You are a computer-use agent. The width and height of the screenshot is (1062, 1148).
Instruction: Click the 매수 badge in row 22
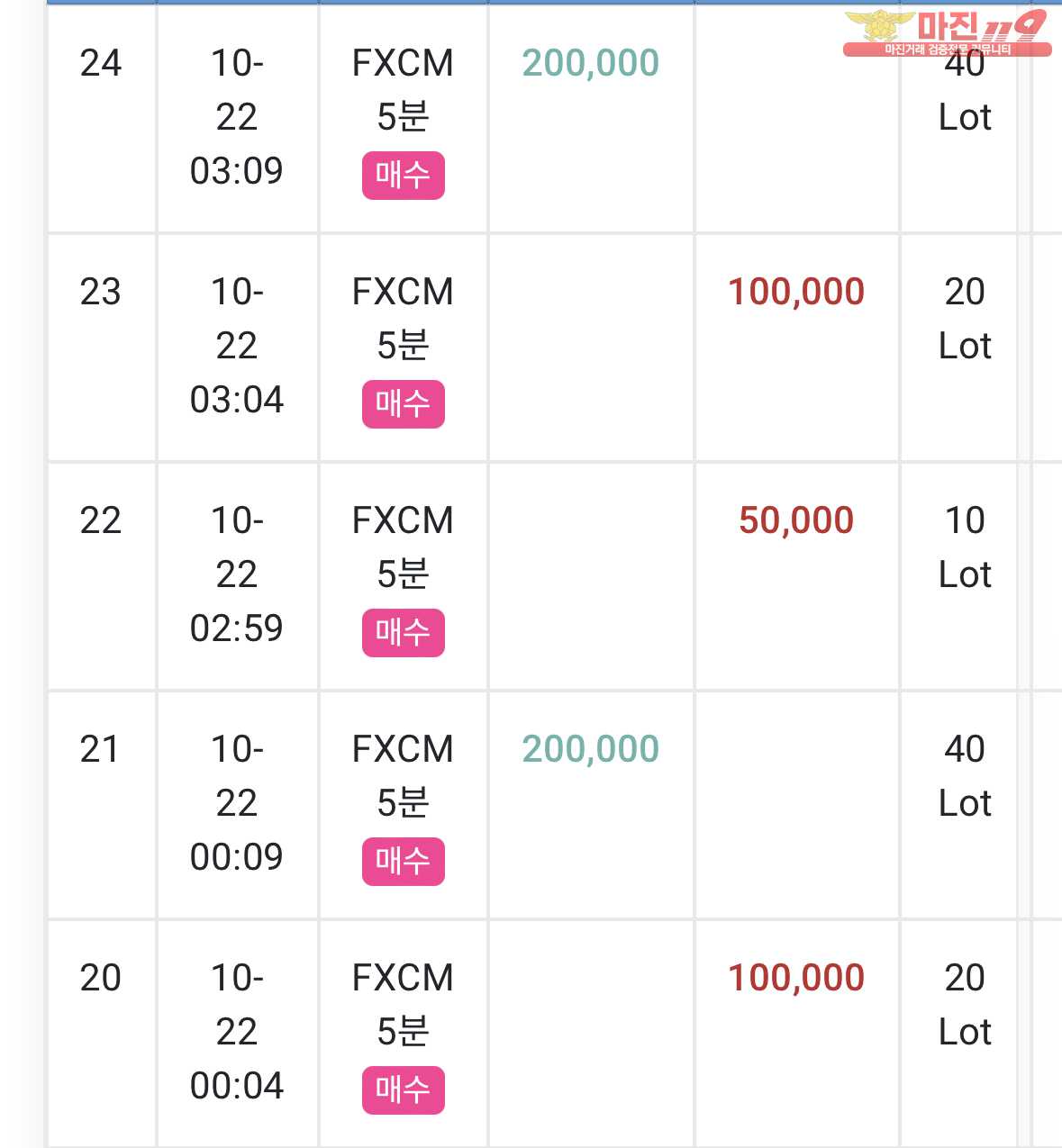pyautogui.click(x=404, y=632)
